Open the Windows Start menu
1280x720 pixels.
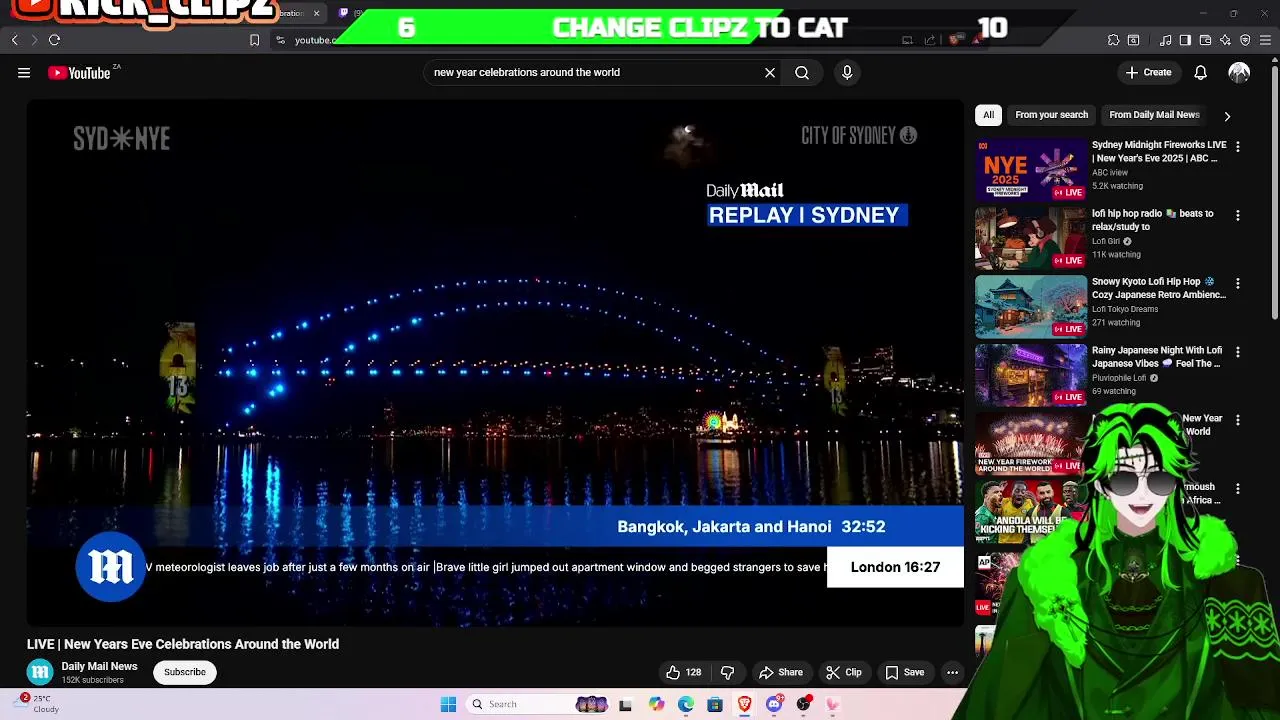point(448,704)
